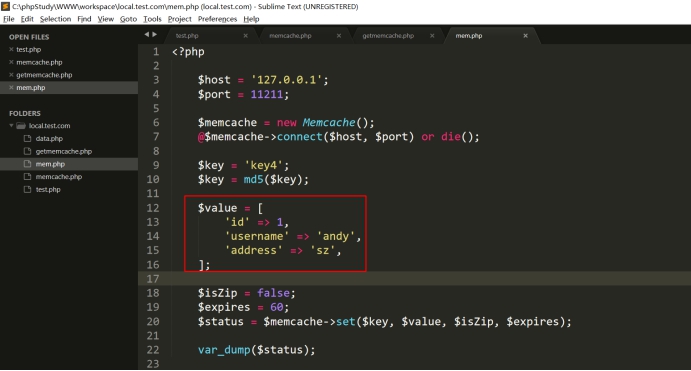The height and width of the screenshot is (371, 691).
Task: Open mem.php in the folder tree
Action: coord(50,164)
